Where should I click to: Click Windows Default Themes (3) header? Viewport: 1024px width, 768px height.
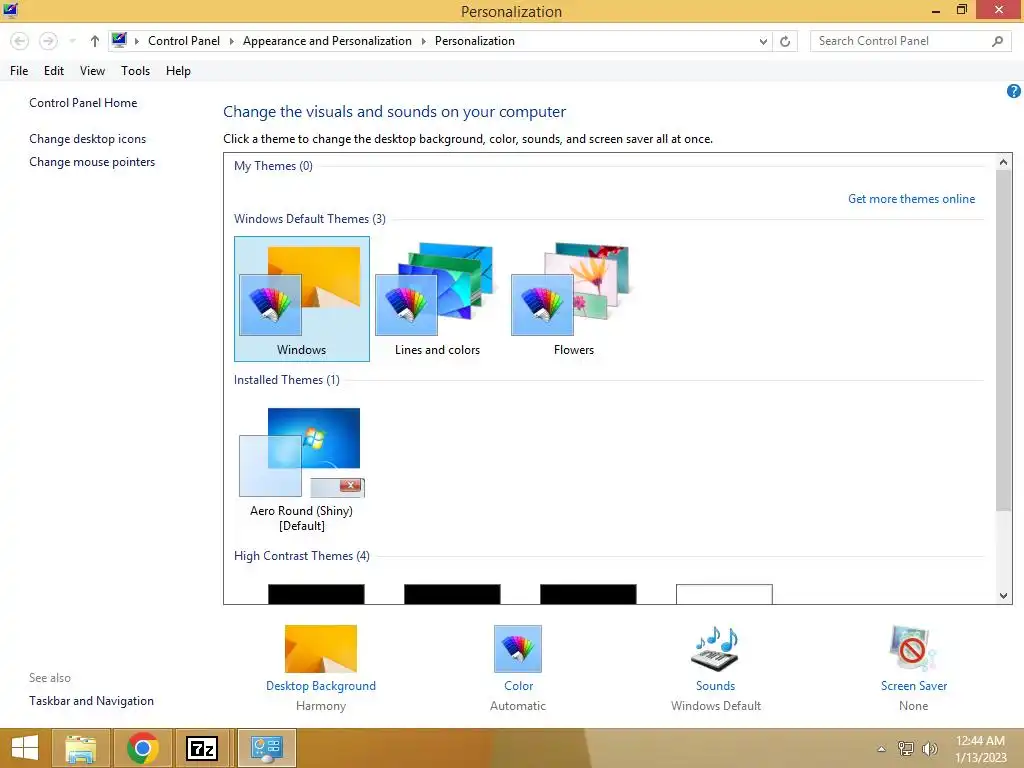[x=310, y=219]
